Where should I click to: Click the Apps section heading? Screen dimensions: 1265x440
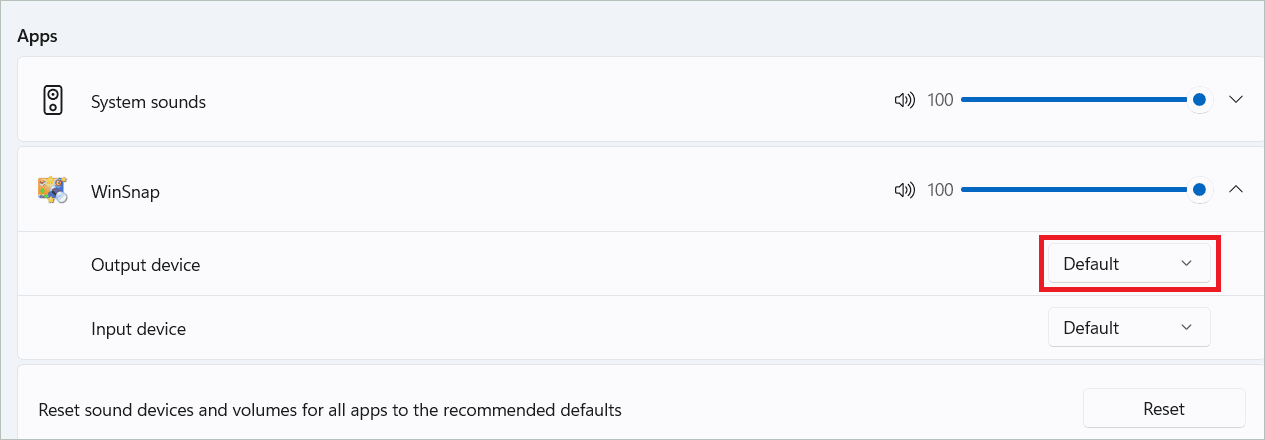click(x=37, y=36)
